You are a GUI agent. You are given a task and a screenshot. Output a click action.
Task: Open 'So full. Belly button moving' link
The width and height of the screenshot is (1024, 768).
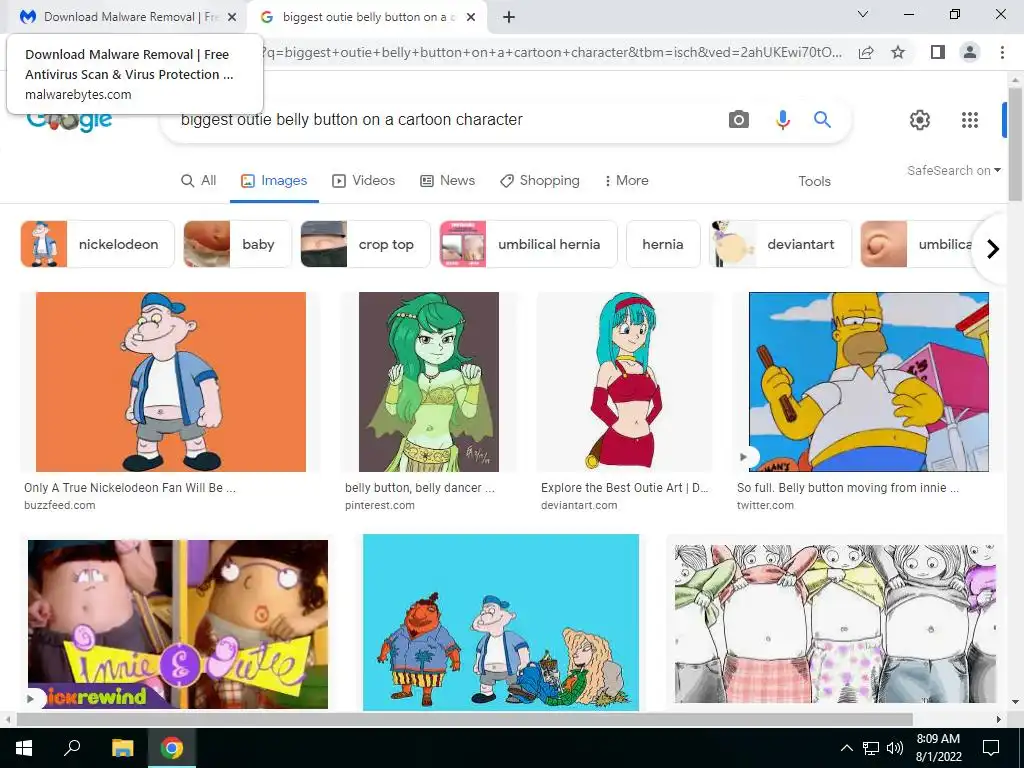pos(848,488)
